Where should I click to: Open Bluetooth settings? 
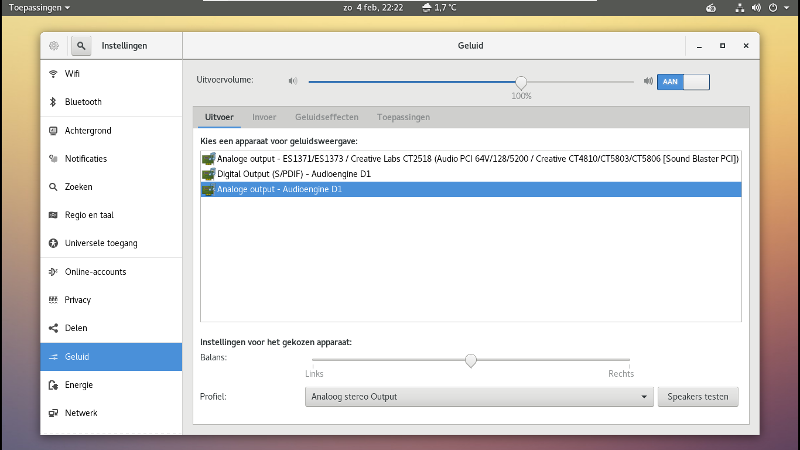[111, 102]
